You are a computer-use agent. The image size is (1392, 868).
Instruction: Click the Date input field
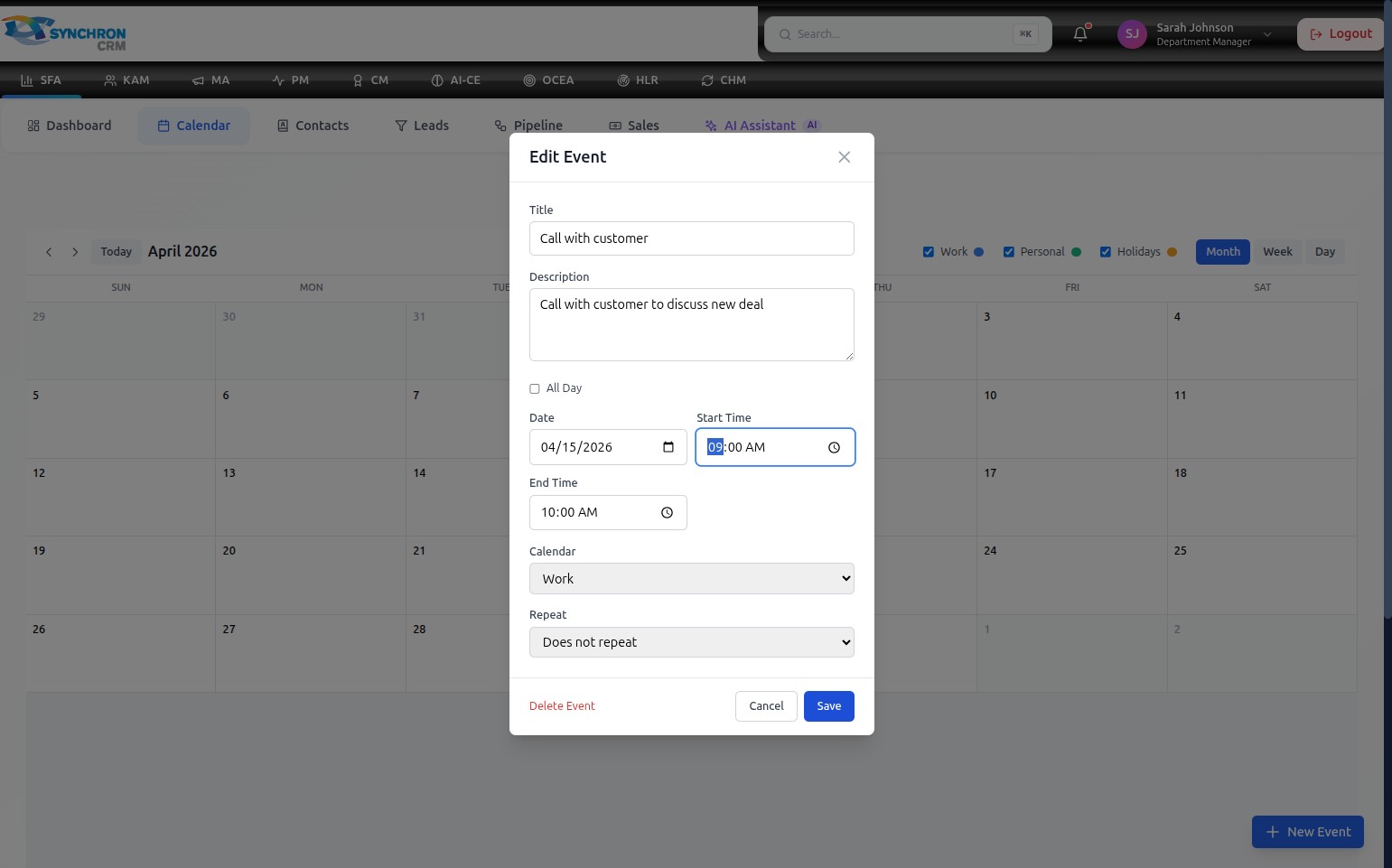(x=608, y=447)
